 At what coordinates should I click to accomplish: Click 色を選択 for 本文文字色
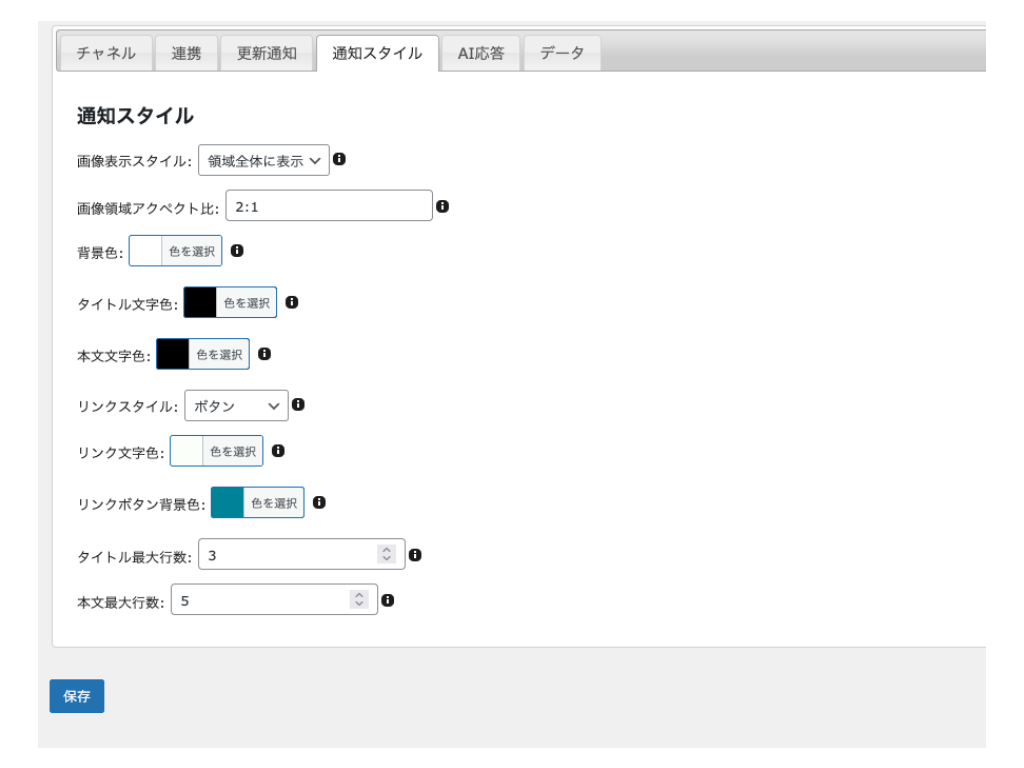(x=219, y=355)
